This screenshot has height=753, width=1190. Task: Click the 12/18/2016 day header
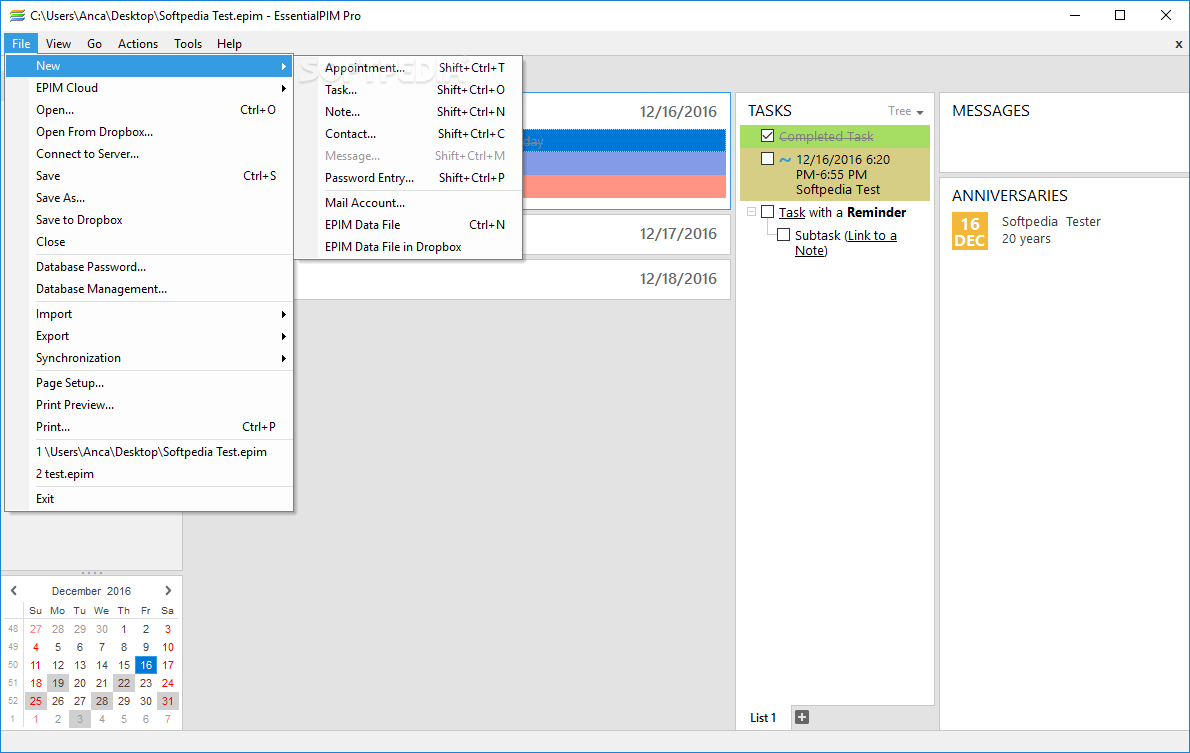[678, 279]
